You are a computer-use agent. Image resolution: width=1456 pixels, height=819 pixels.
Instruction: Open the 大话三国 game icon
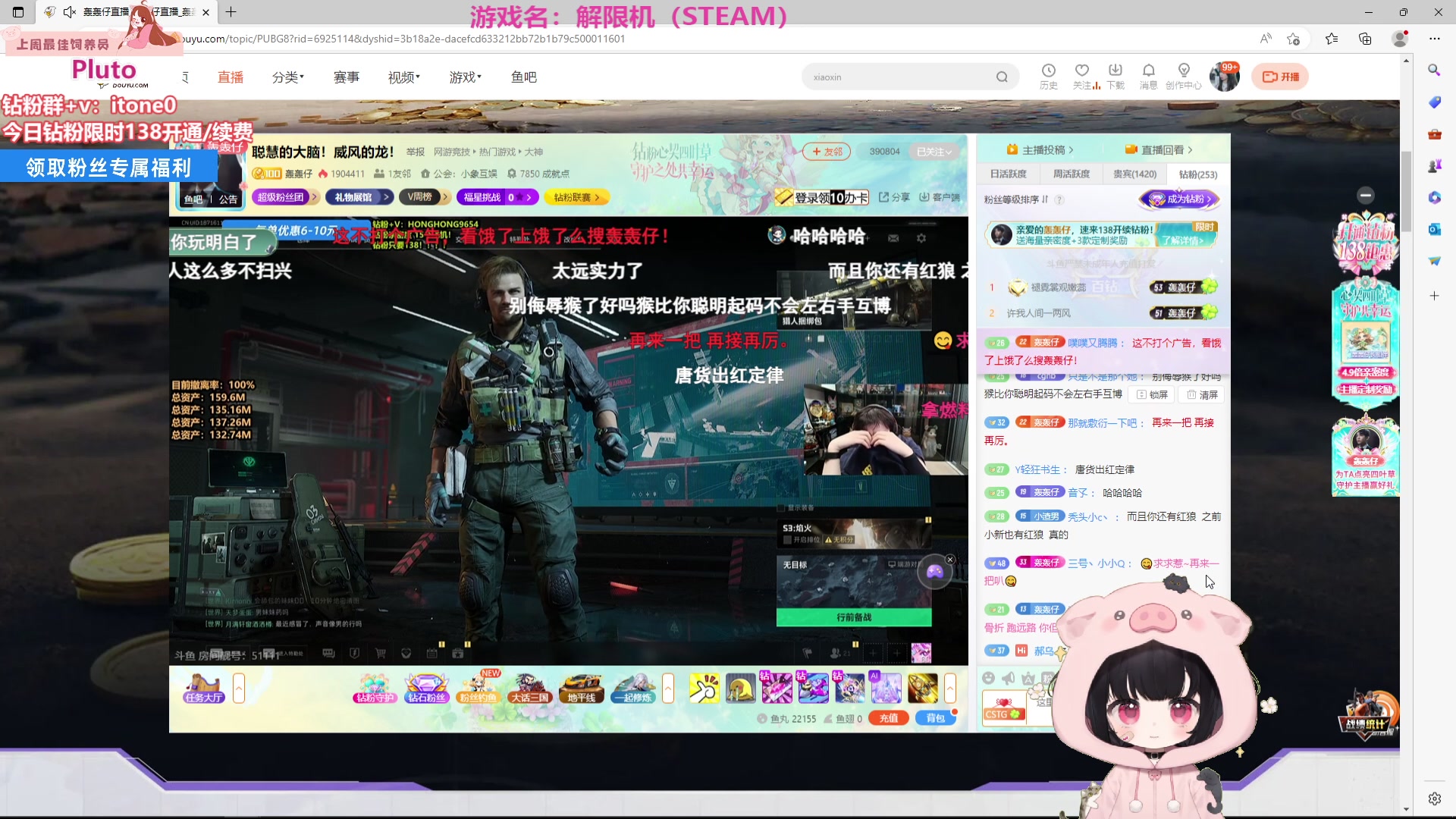(x=529, y=689)
